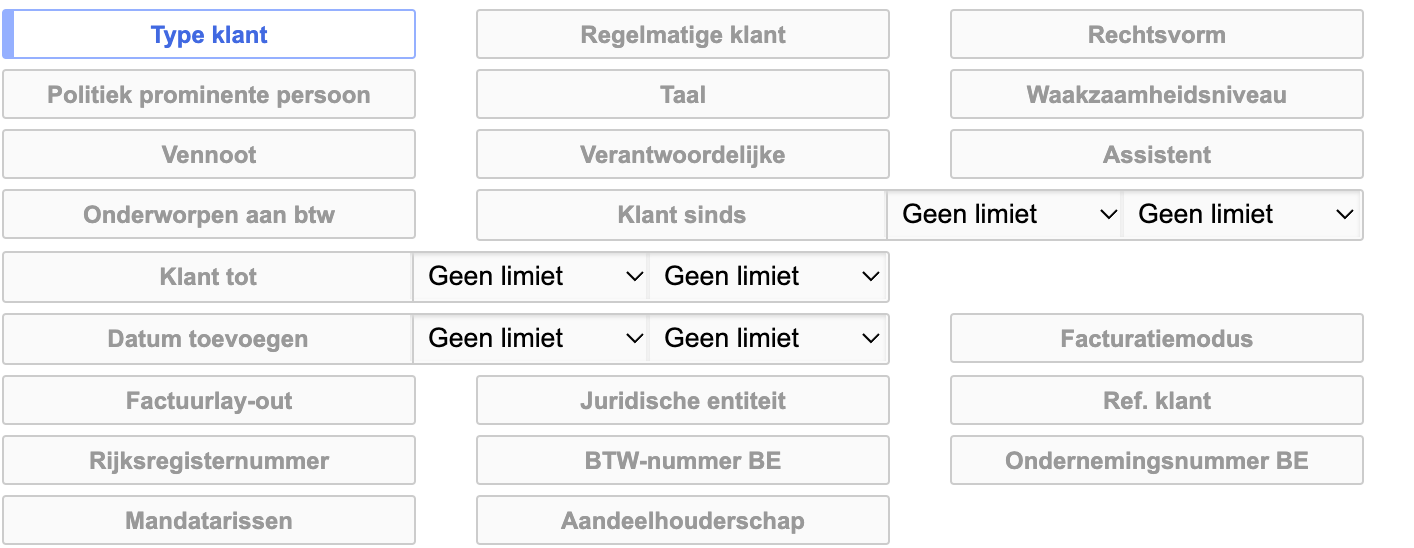This screenshot has height=548, width=1414.
Task: Open second Klant sinds limit dropdown
Action: [x=1244, y=215]
